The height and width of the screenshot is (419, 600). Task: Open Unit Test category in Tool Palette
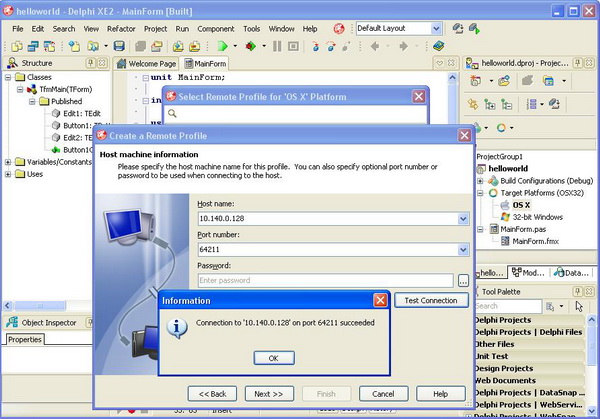528,356
